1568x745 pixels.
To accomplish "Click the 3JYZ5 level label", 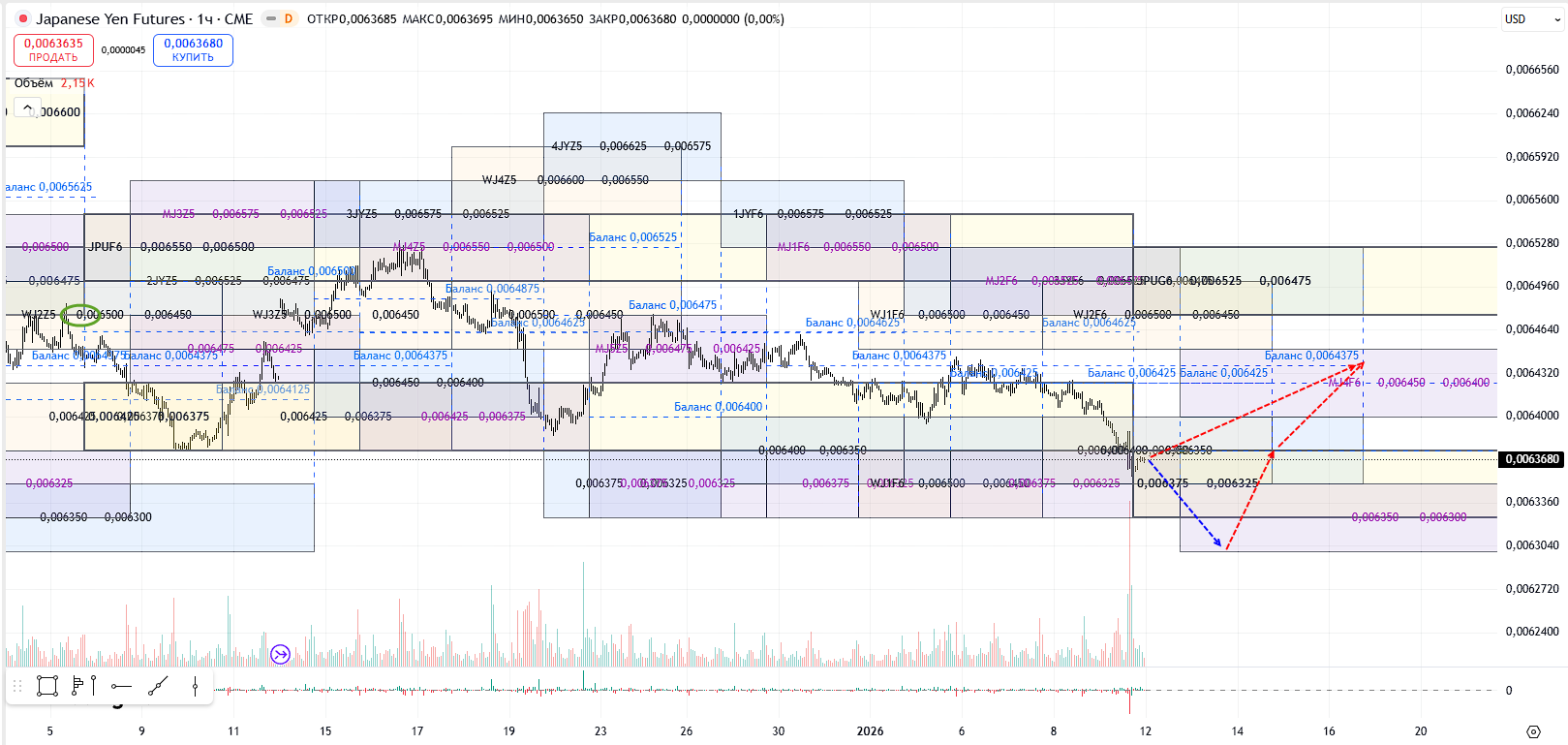I will coord(361,214).
